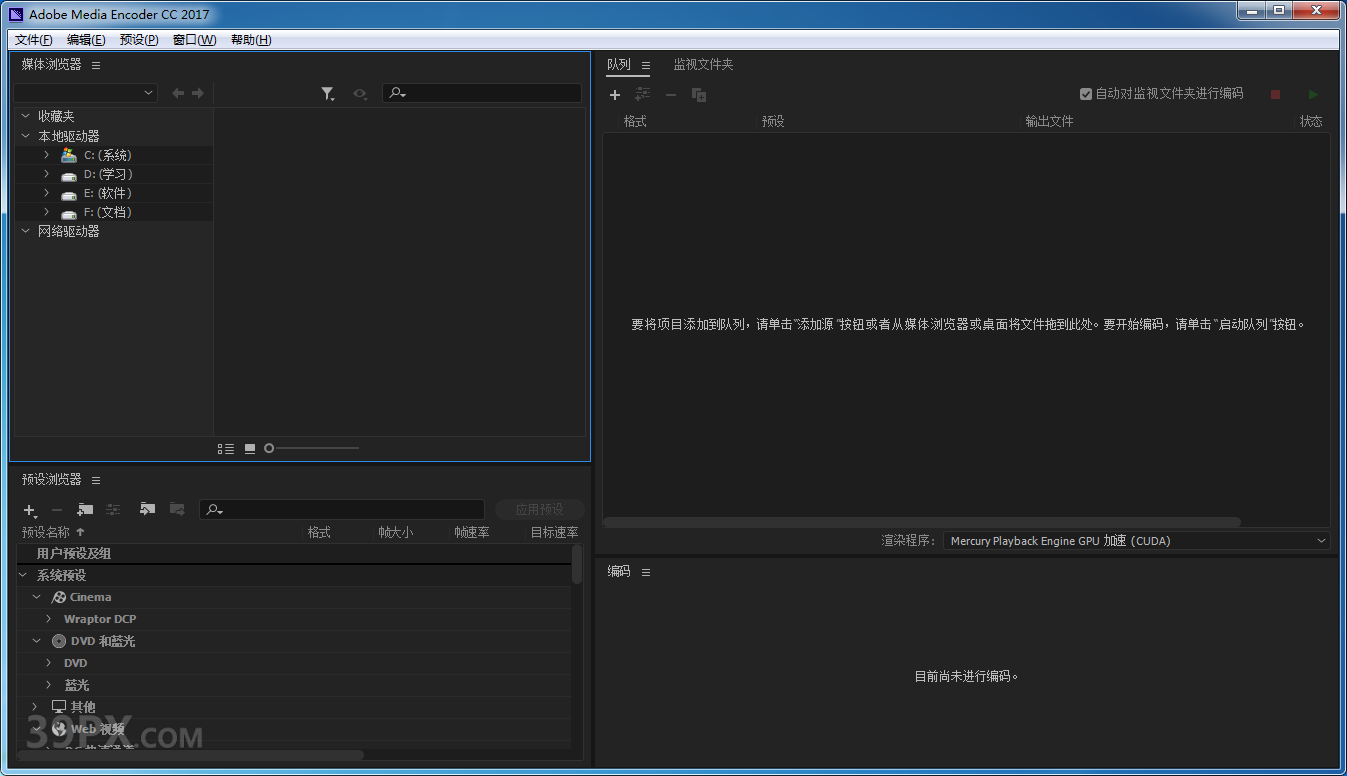The height and width of the screenshot is (776, 1347).
Task: Collapse the 收藏夹 tree node
Action: [x=26, y=116]
